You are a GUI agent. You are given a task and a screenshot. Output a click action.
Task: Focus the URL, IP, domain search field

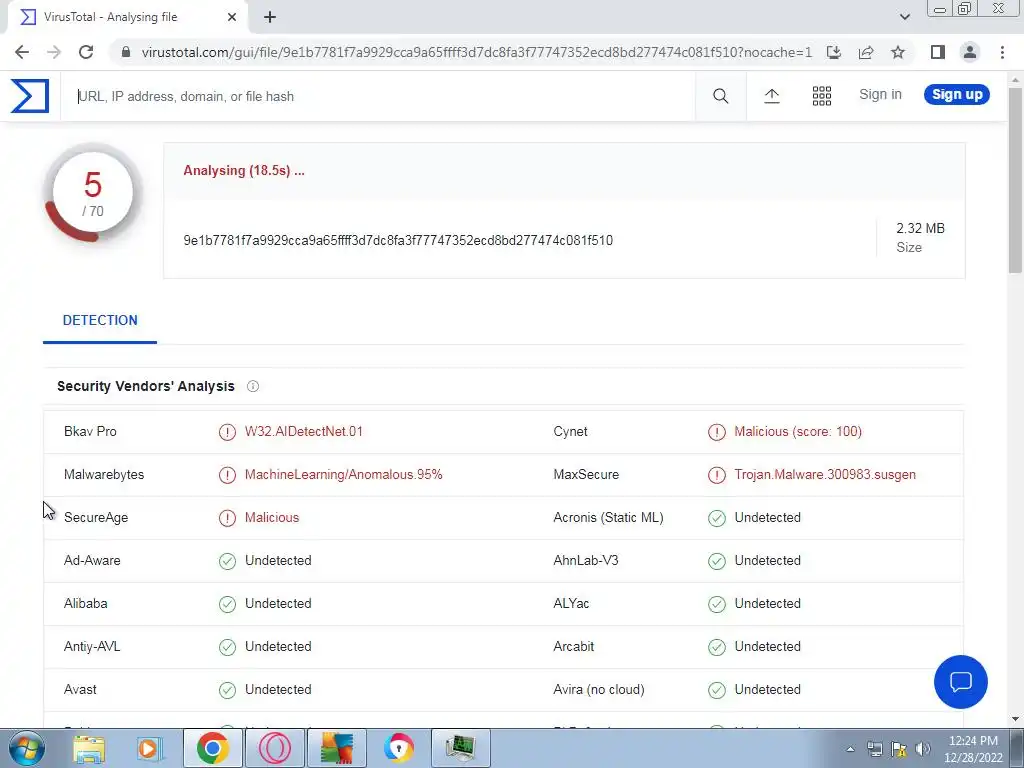(377, 97)
